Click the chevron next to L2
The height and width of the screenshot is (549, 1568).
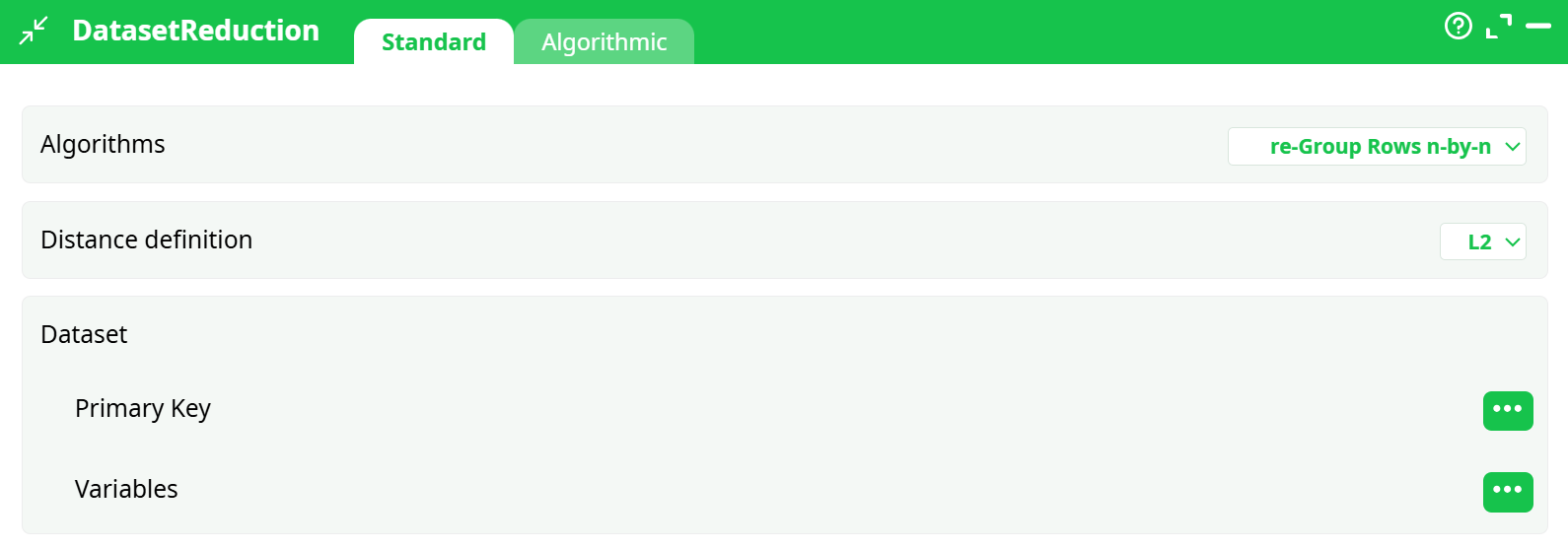point(1513,242)
